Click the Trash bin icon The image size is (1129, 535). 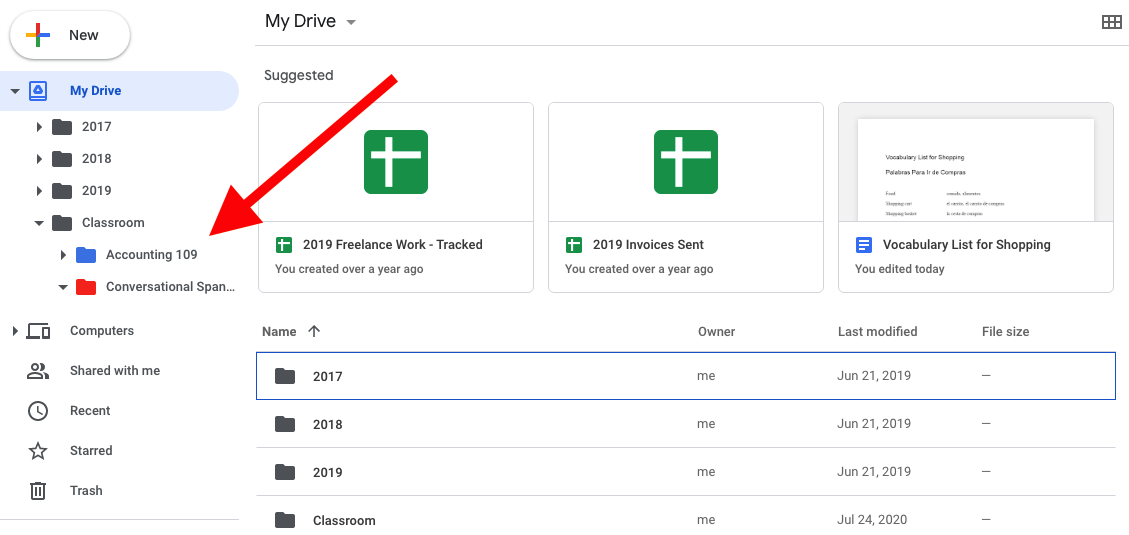coord(37,491)
